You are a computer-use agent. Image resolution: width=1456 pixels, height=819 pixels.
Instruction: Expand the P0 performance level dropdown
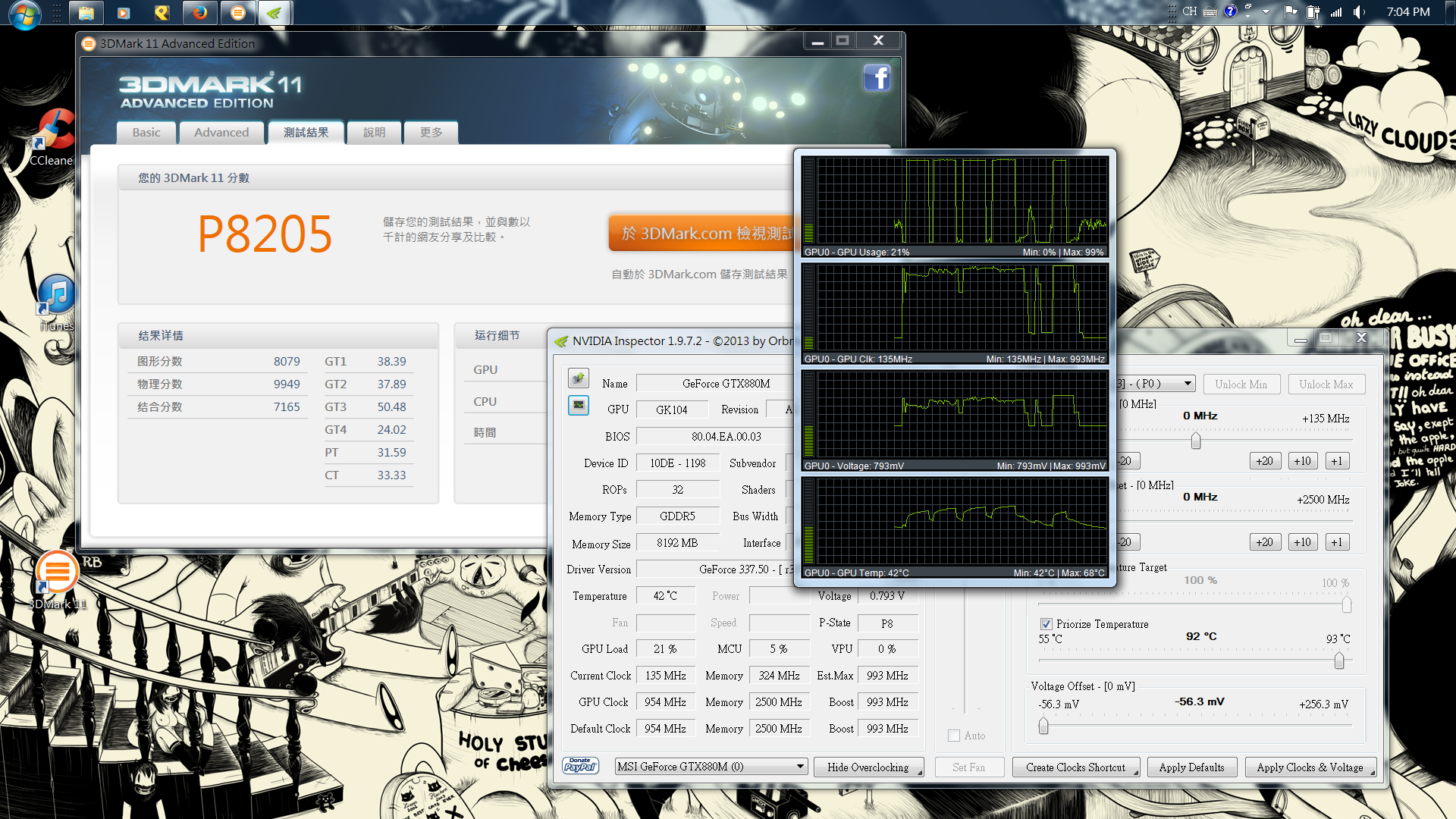pos(1188,384)
